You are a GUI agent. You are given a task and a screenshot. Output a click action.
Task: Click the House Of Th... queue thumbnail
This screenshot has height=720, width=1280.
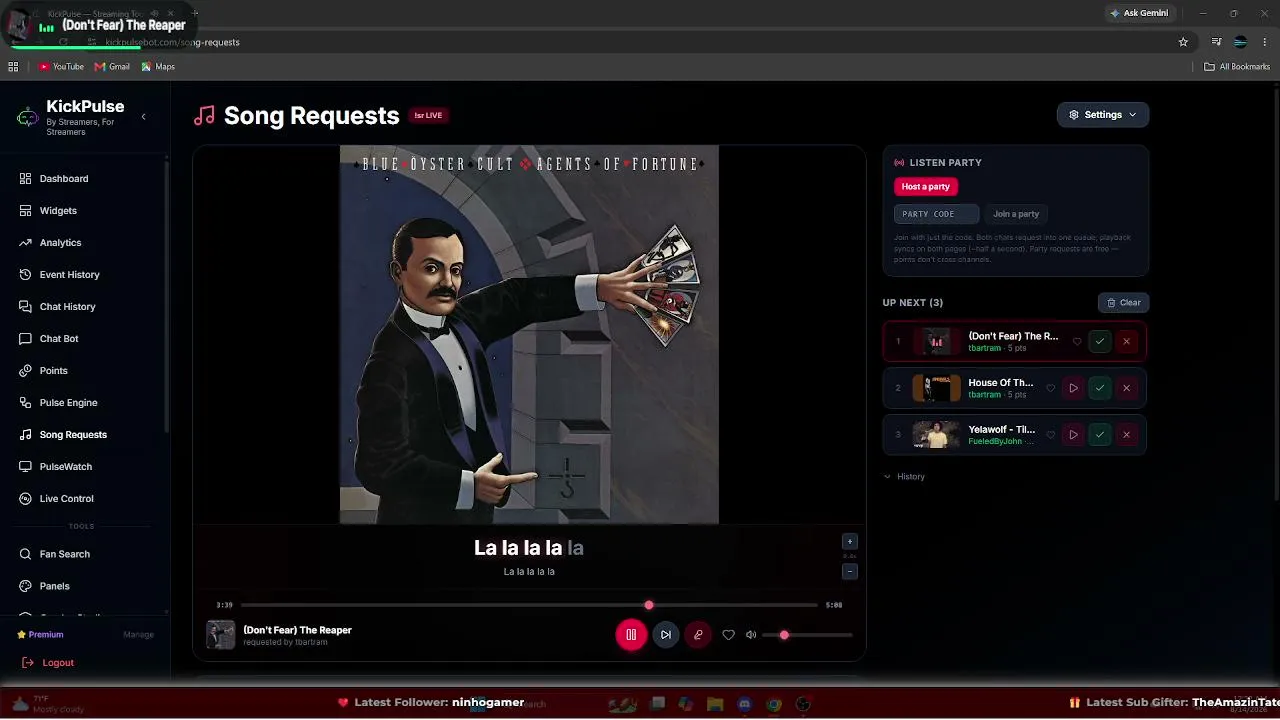click(x=937, y=388)
